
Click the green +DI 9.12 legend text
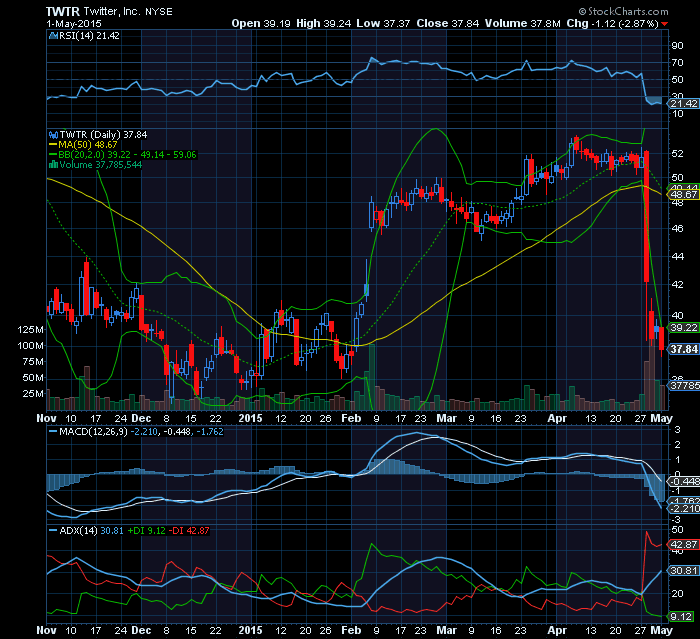(146, 530)
